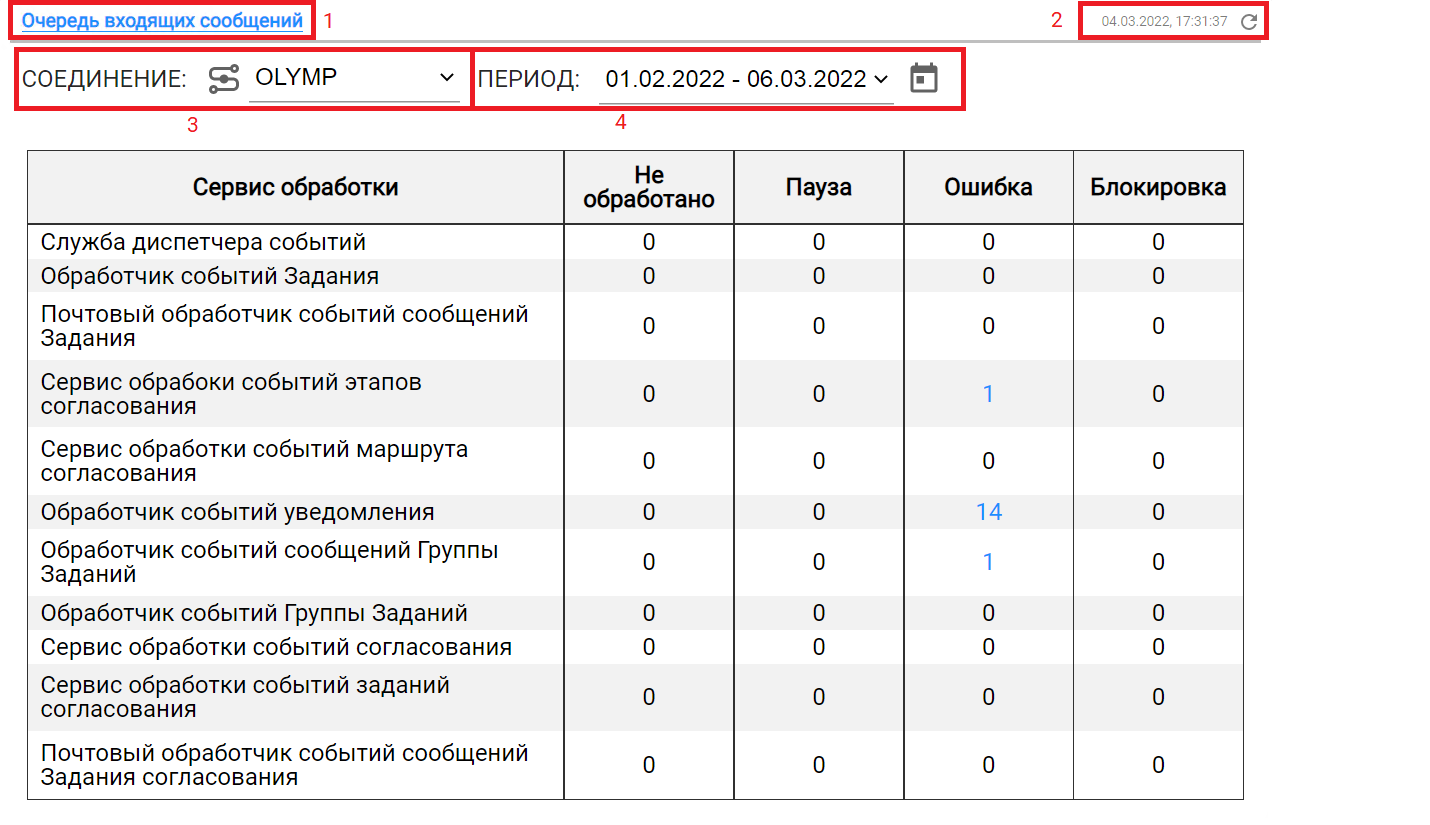This screenshot has width=1430, height=825.
Task: Open the period range dropdown 01.02.2022 - 06.03.2022
Action: click(x=746, y=79)
